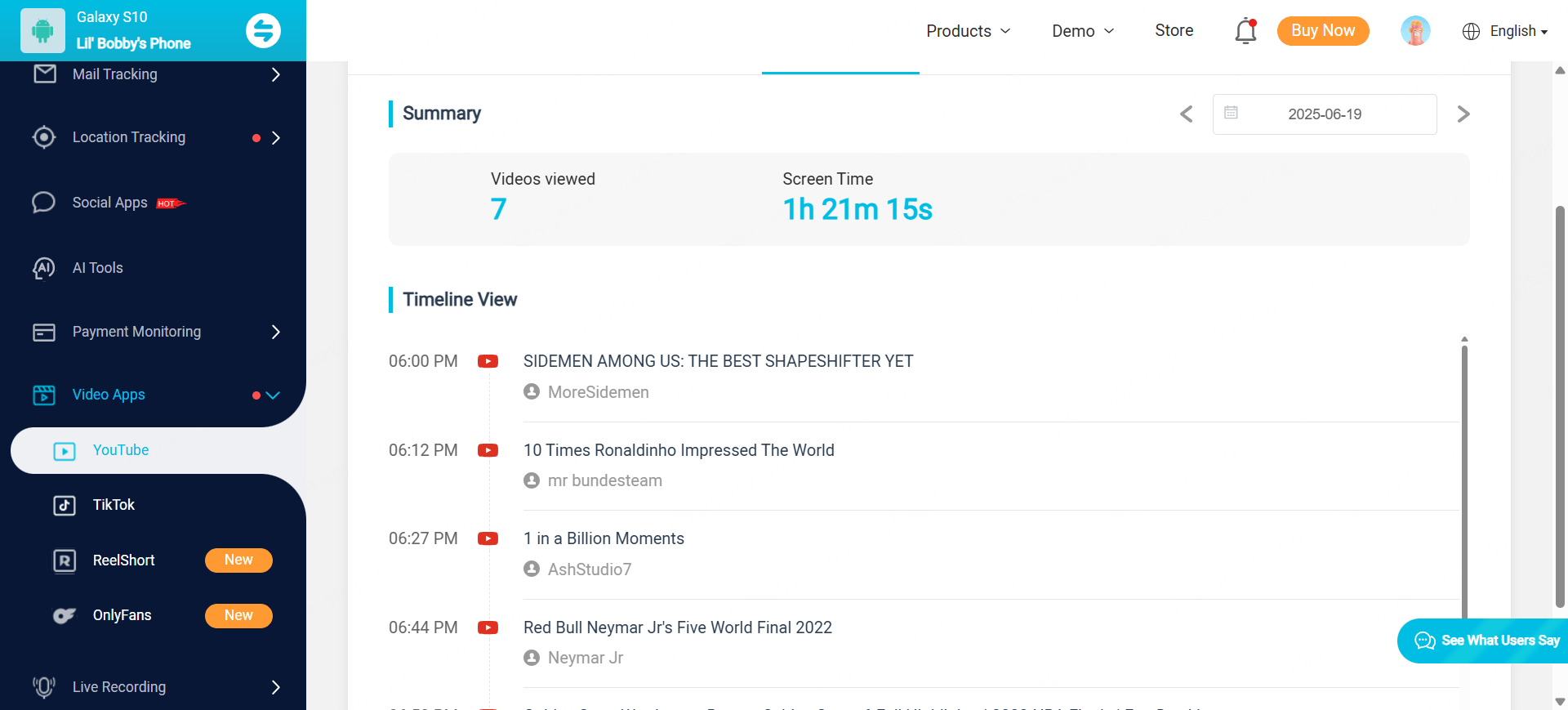This screenshot has width=1568, height=710.
Task: Click the Payment Monitoring card icon
Action: point(44,332)
